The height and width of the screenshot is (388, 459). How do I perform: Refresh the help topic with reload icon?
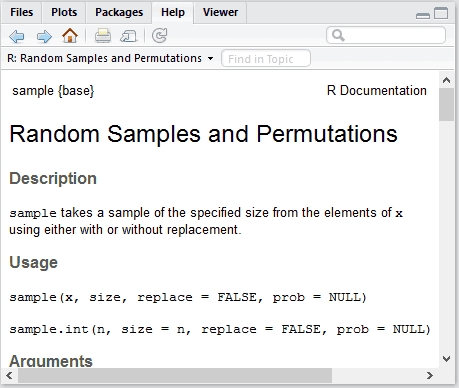coord(159,36)
